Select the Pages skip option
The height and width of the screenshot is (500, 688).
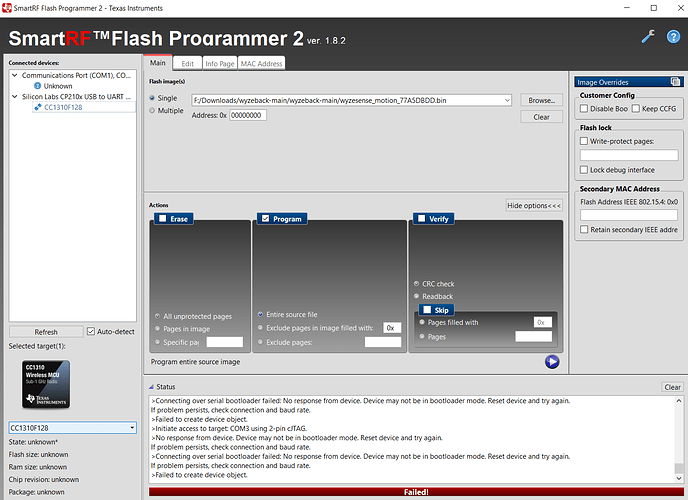pyautogui.click(x=422, y=336)
